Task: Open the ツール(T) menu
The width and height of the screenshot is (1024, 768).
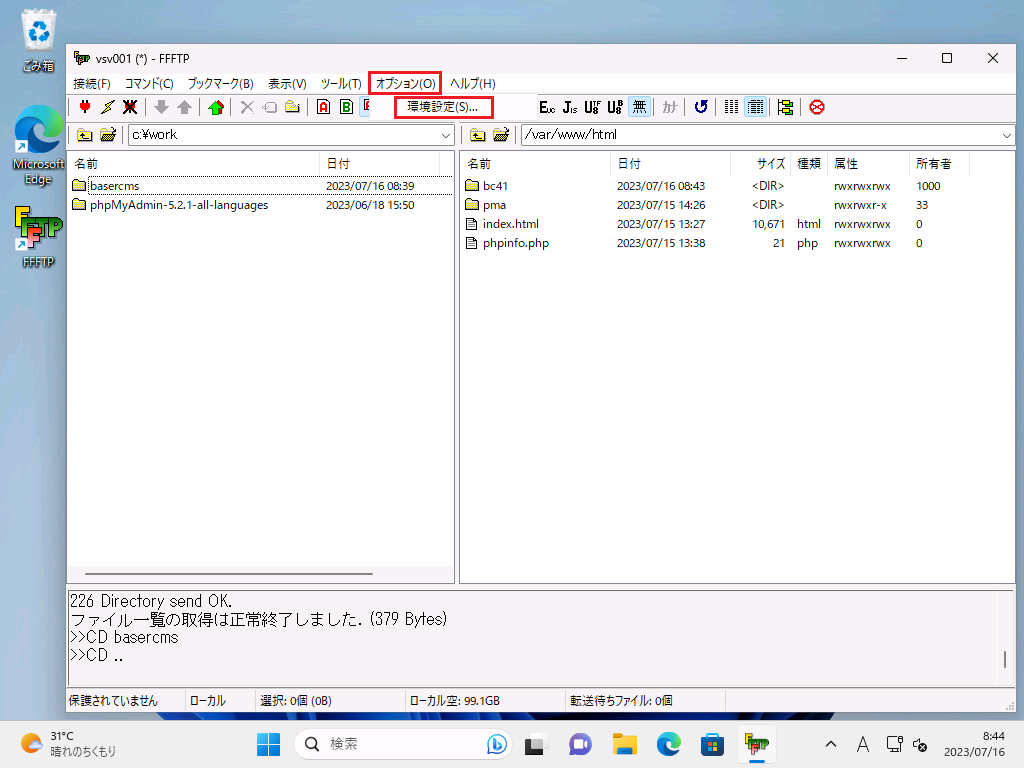Action: 340,83
